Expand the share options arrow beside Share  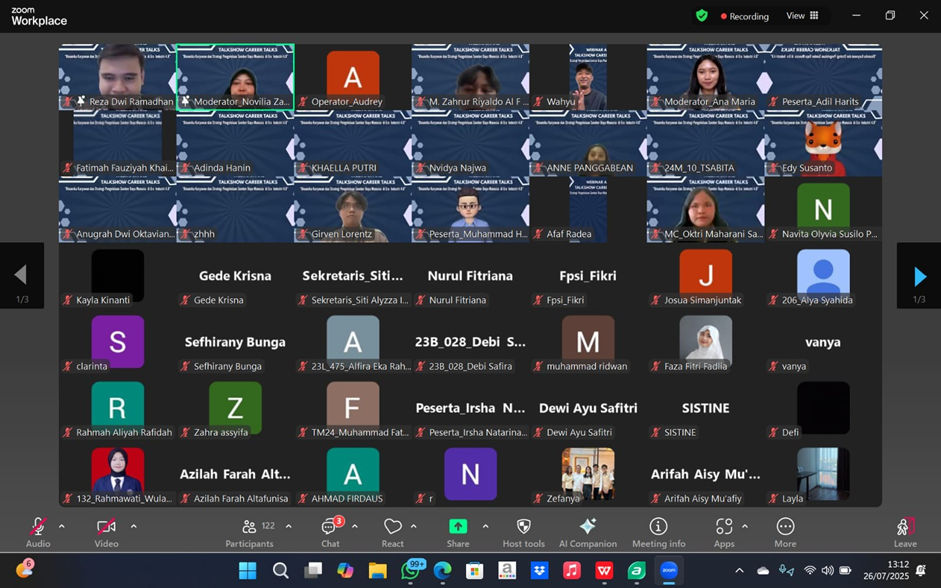pyautogui.click(x=485, y=526)
